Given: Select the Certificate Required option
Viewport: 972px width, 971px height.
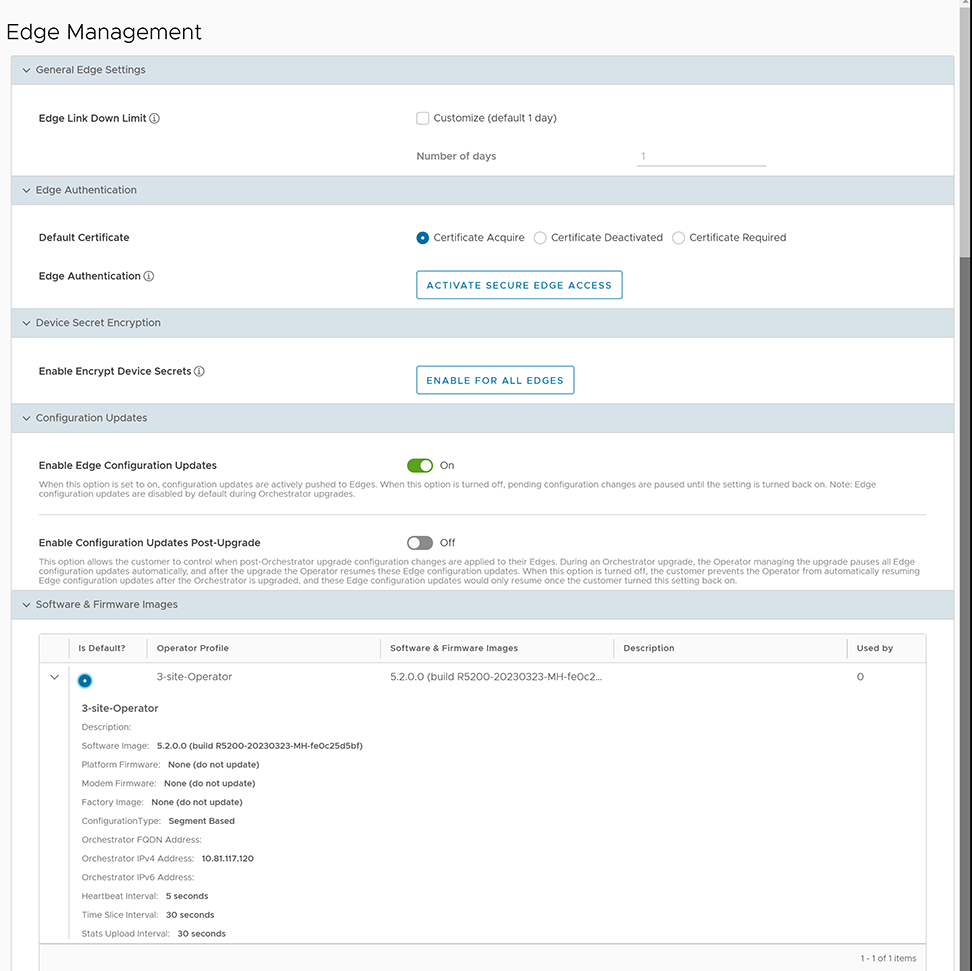Looking at the screenshot, I should tap(678, 238).
